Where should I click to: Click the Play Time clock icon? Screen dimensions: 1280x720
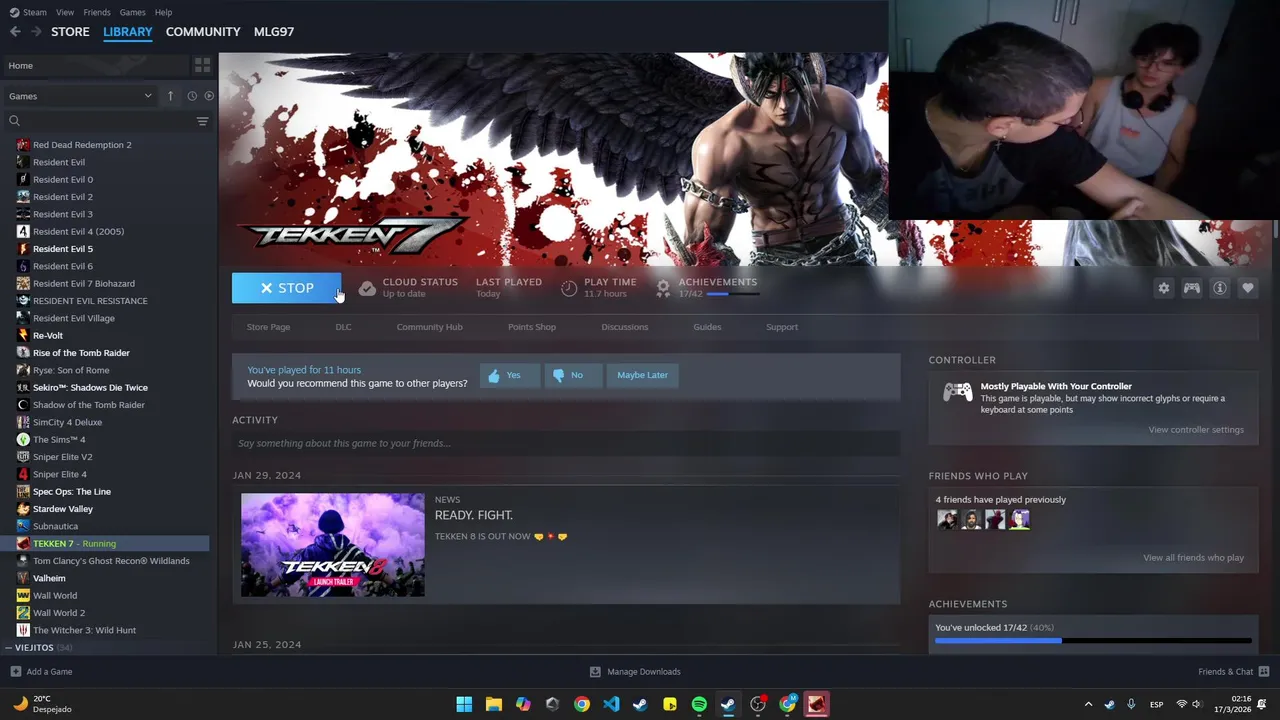click(569, 288)
